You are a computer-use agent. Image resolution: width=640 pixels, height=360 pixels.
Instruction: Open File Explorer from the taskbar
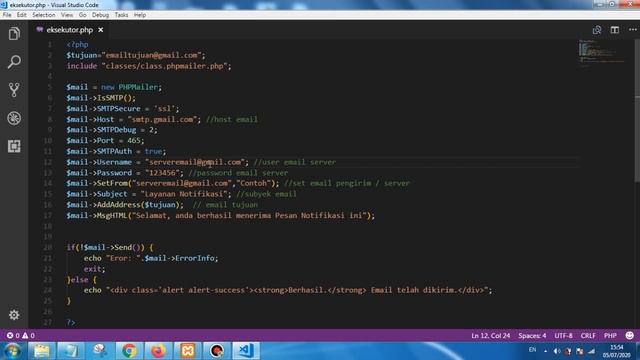pos(42,351)
